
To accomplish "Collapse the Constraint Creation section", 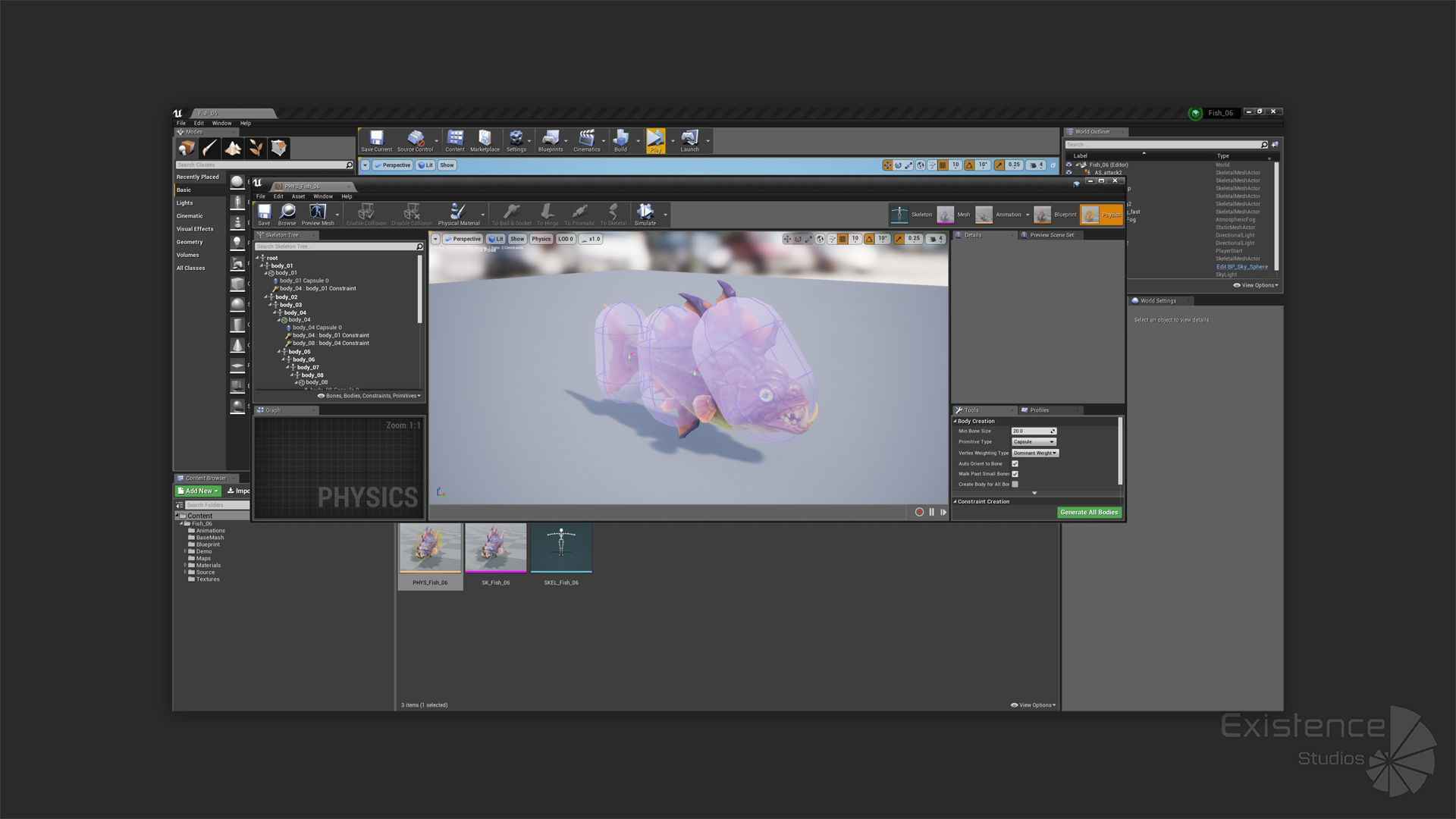I will pos(955,501).
